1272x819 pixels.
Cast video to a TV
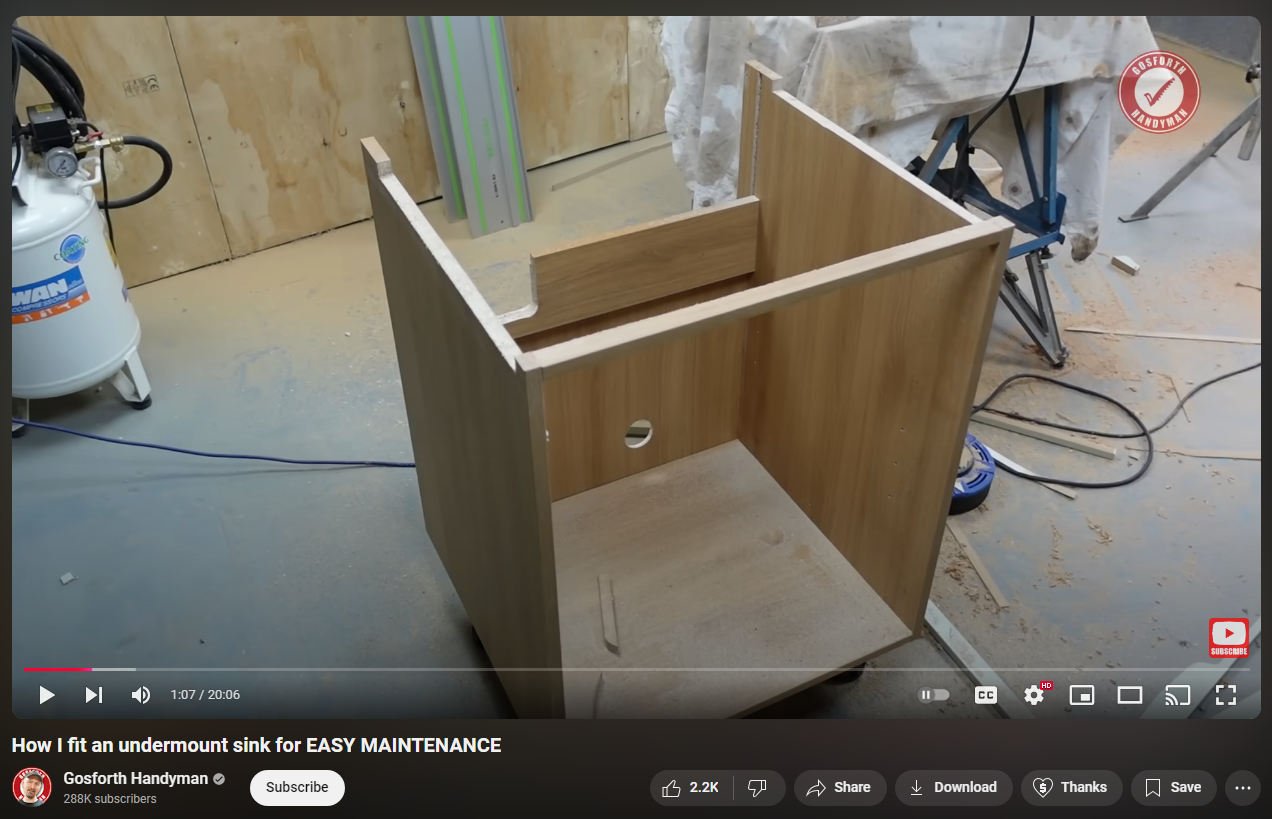click(1178, 695)
